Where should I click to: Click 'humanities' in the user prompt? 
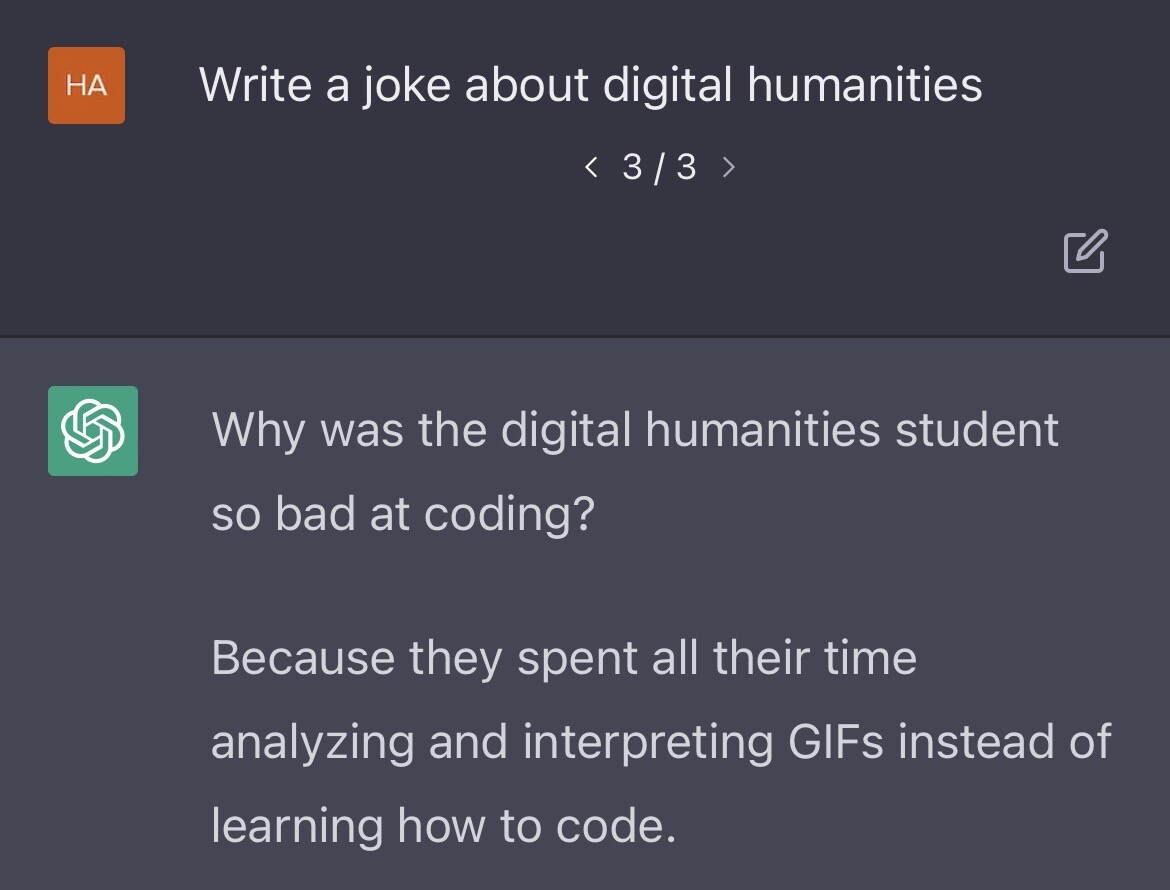point(864,84)
